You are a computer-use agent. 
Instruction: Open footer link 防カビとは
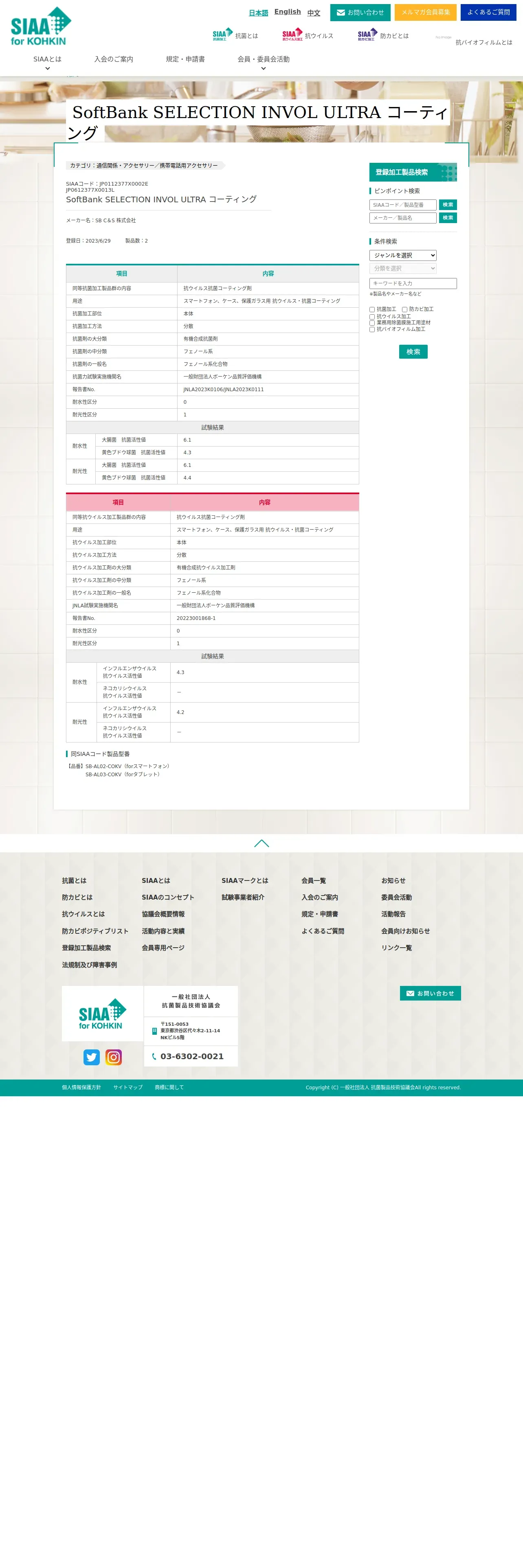77,897
